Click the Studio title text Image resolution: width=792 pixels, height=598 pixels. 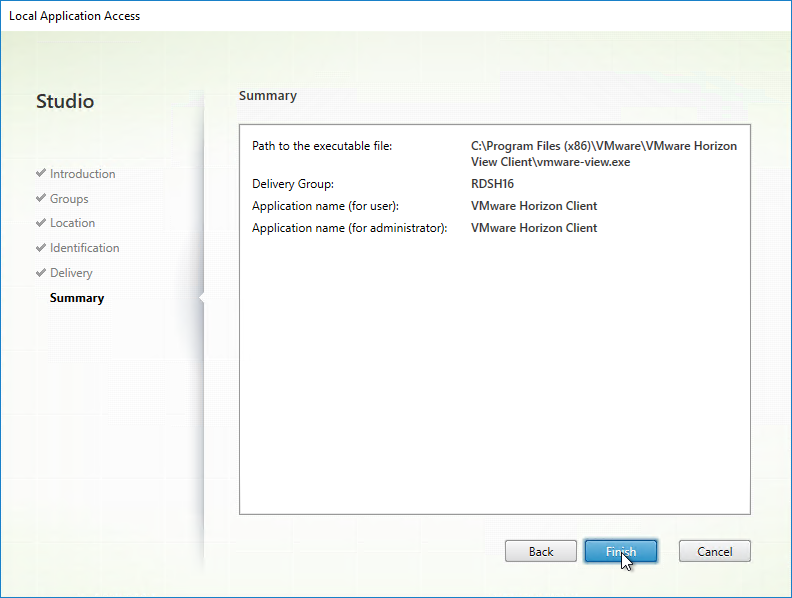(x=65, y=101)
